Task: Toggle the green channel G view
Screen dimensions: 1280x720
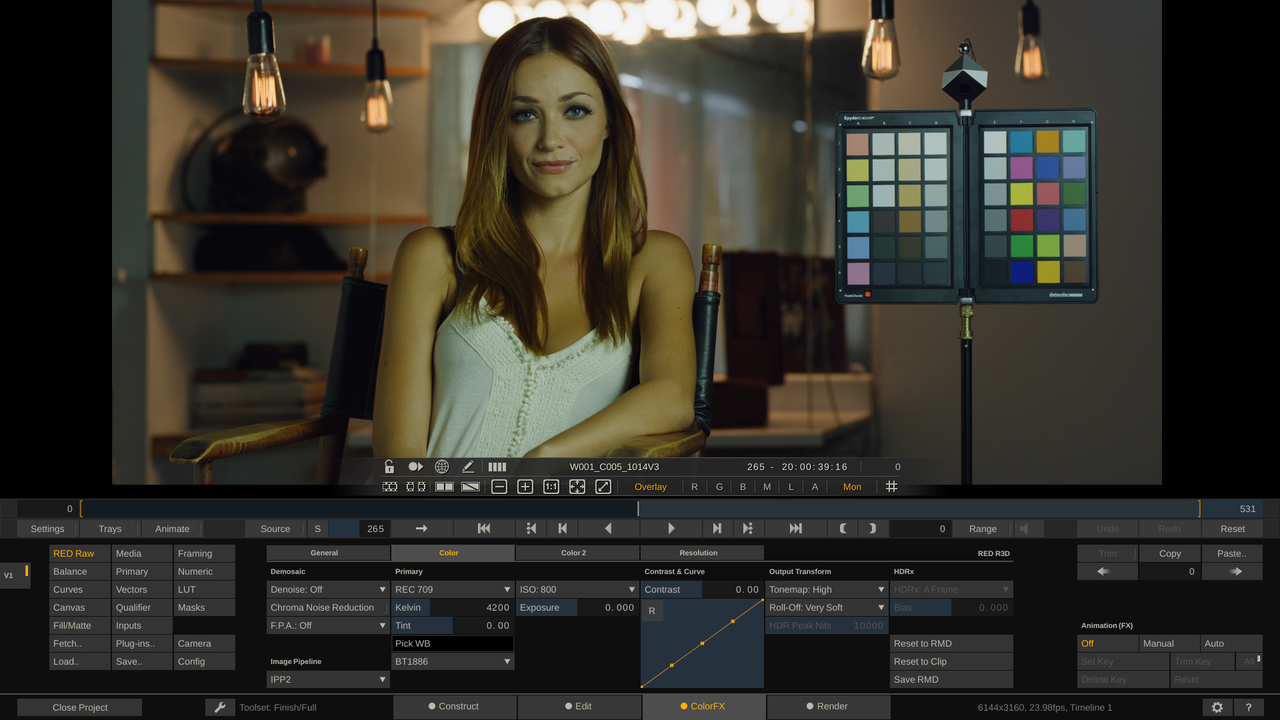Action: pos(719,487)
